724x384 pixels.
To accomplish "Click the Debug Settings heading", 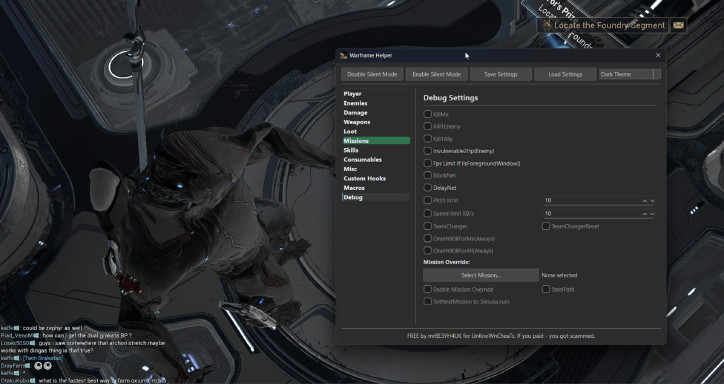I will pos(451,98).
